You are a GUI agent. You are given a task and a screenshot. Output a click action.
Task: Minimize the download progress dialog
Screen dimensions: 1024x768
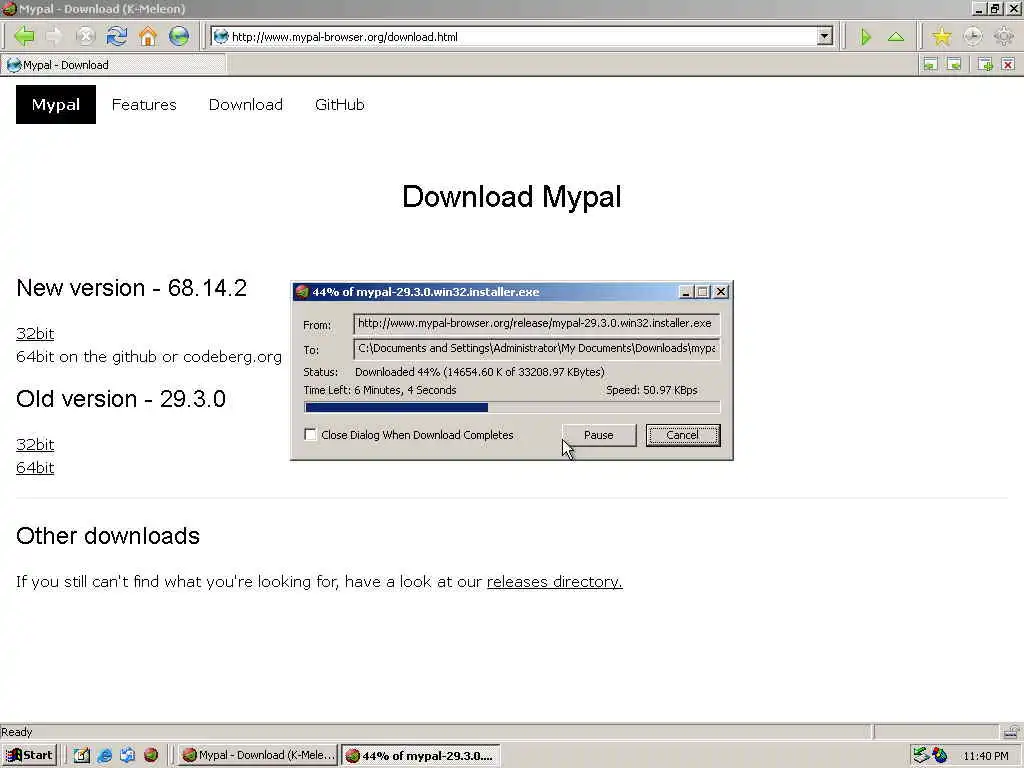tap(685, 292)
